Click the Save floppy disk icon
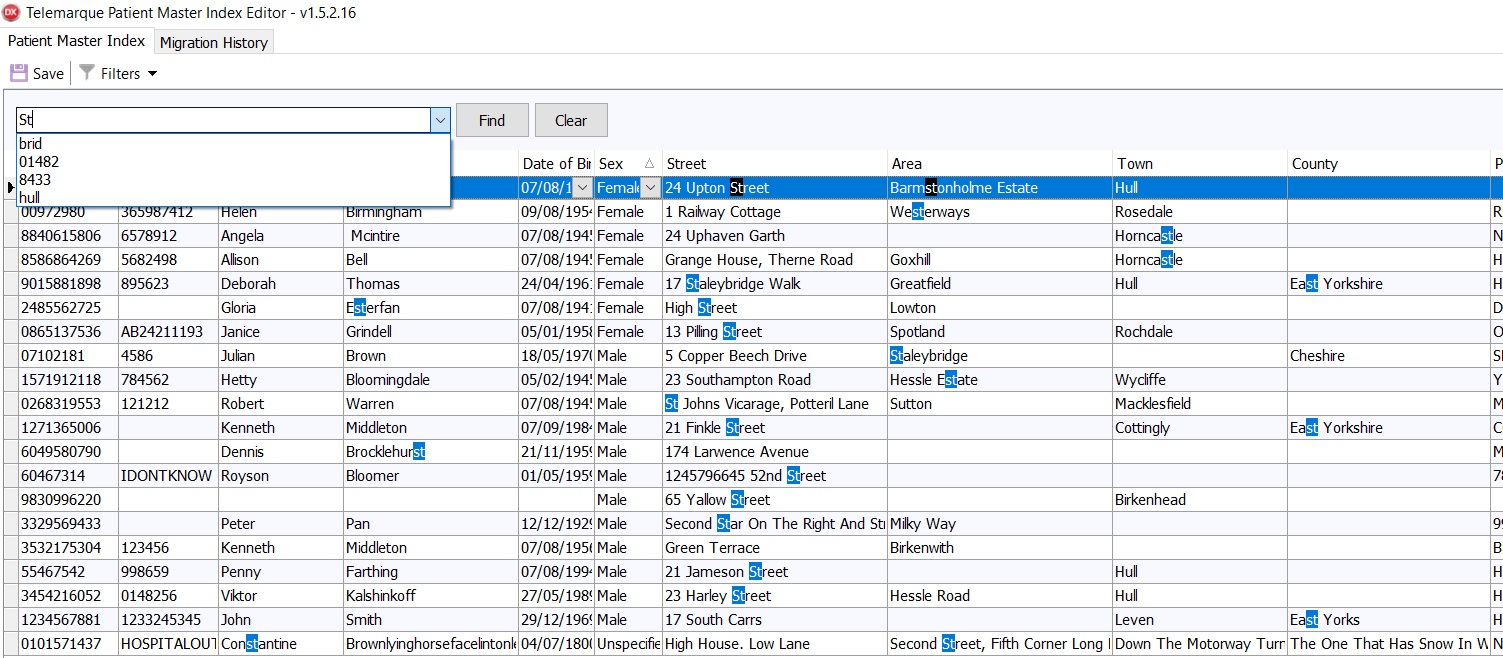Image resolution: width=1503 pixels, height=658 pixels. click(x=19, y=73)
